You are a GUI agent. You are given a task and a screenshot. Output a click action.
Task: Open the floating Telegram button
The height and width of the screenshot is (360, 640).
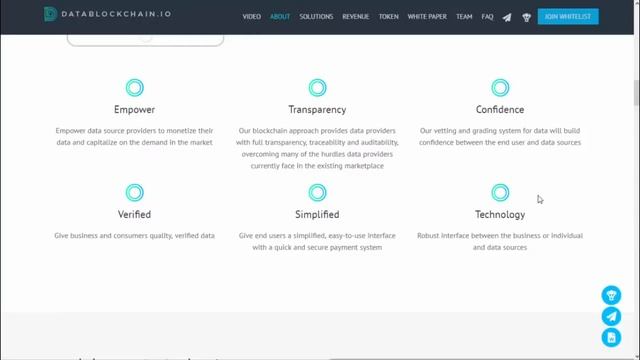click(611, 316)
